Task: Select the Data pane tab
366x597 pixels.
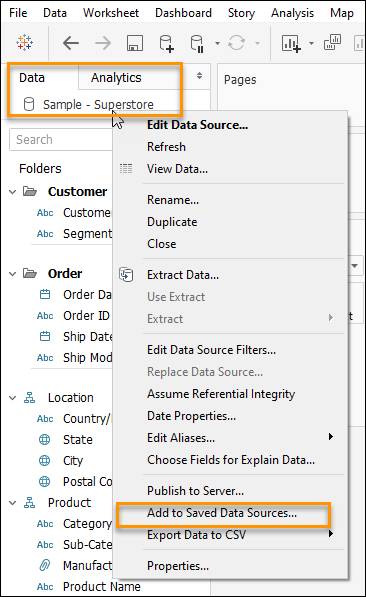Action: click(x=32, y=78)
